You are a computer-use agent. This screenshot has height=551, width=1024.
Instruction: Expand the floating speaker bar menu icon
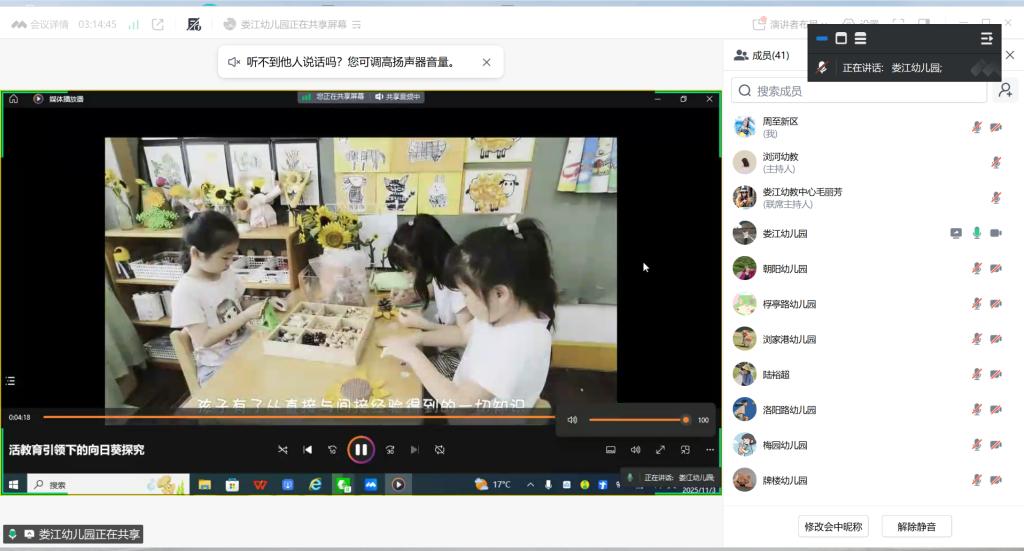[x=986, y=38]
